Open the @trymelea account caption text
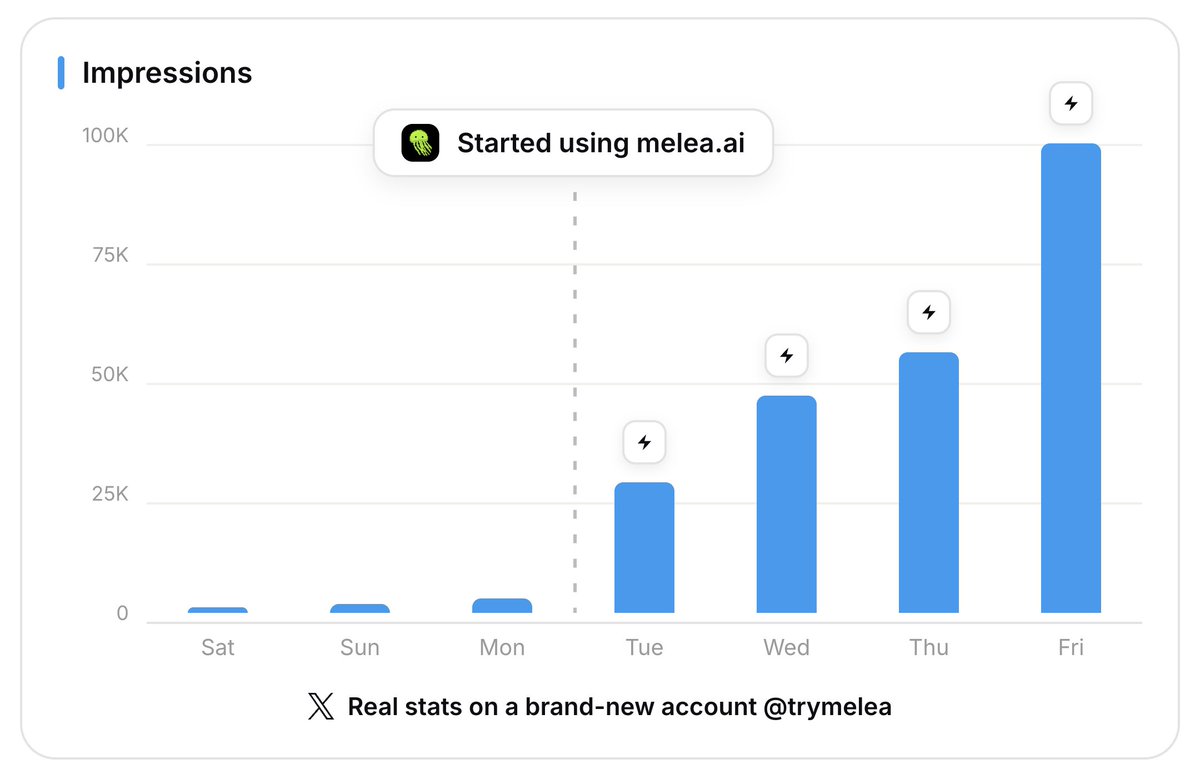The width and height of the screenshot is (1200, 779). pos(620,707)
